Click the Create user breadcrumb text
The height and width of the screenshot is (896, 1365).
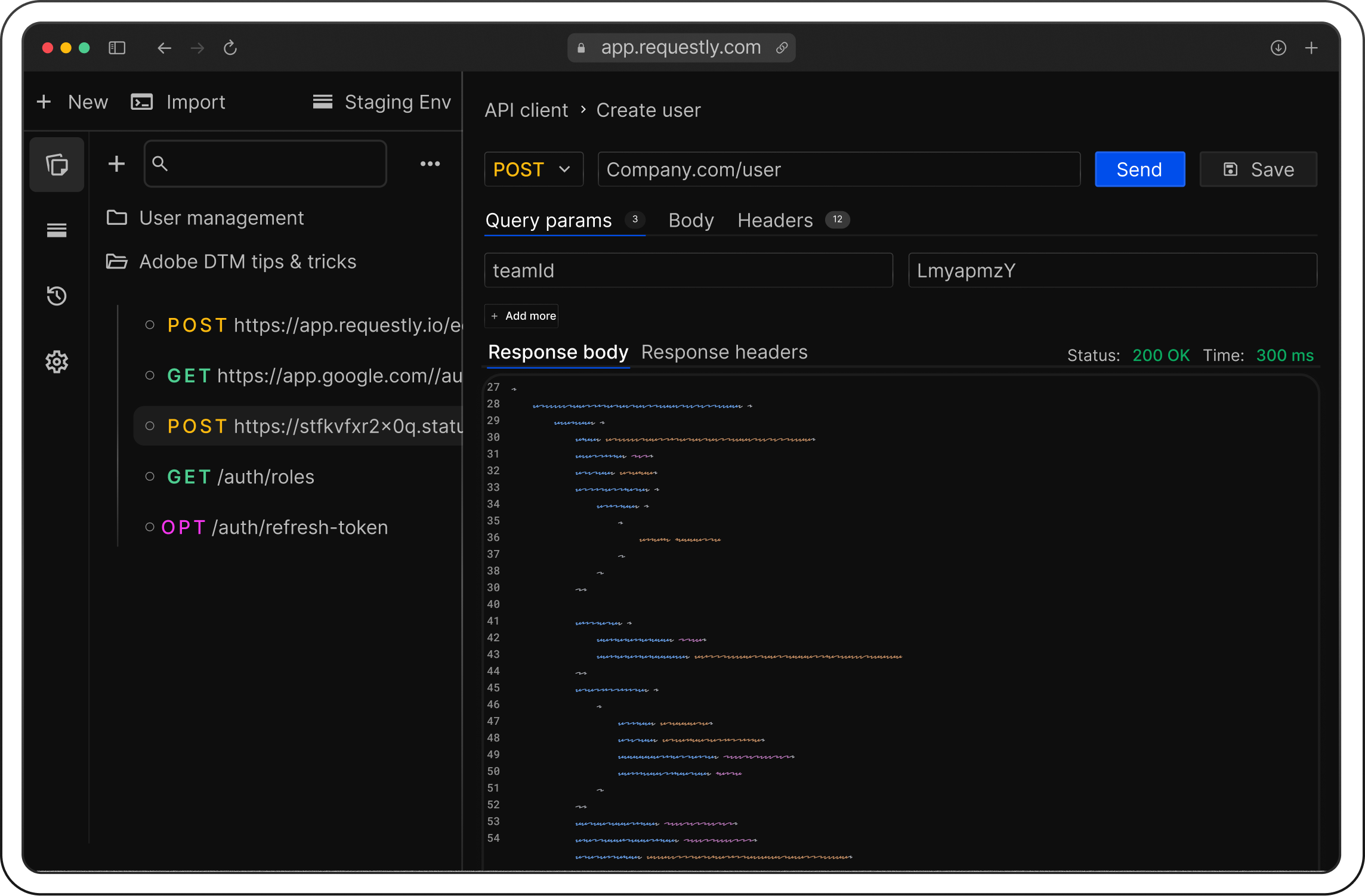(x=648, y=110)
